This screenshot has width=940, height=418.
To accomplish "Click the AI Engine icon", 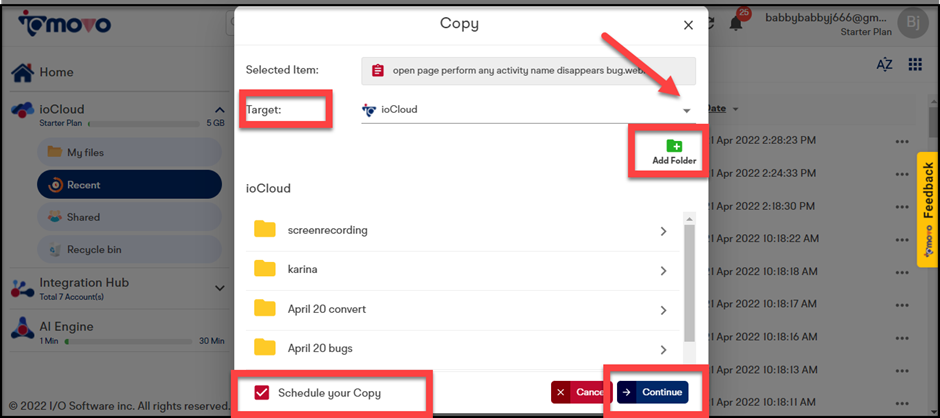I will coord(23,329).
